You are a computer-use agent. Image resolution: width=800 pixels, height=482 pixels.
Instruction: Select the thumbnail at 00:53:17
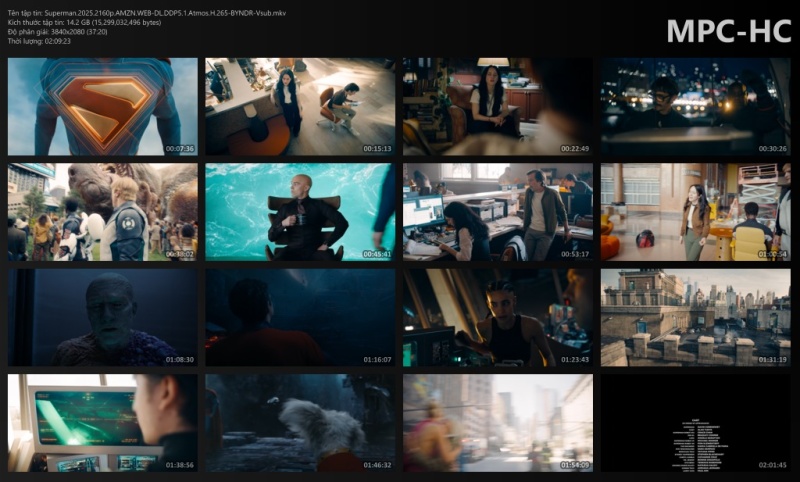(x=498, y=212)
